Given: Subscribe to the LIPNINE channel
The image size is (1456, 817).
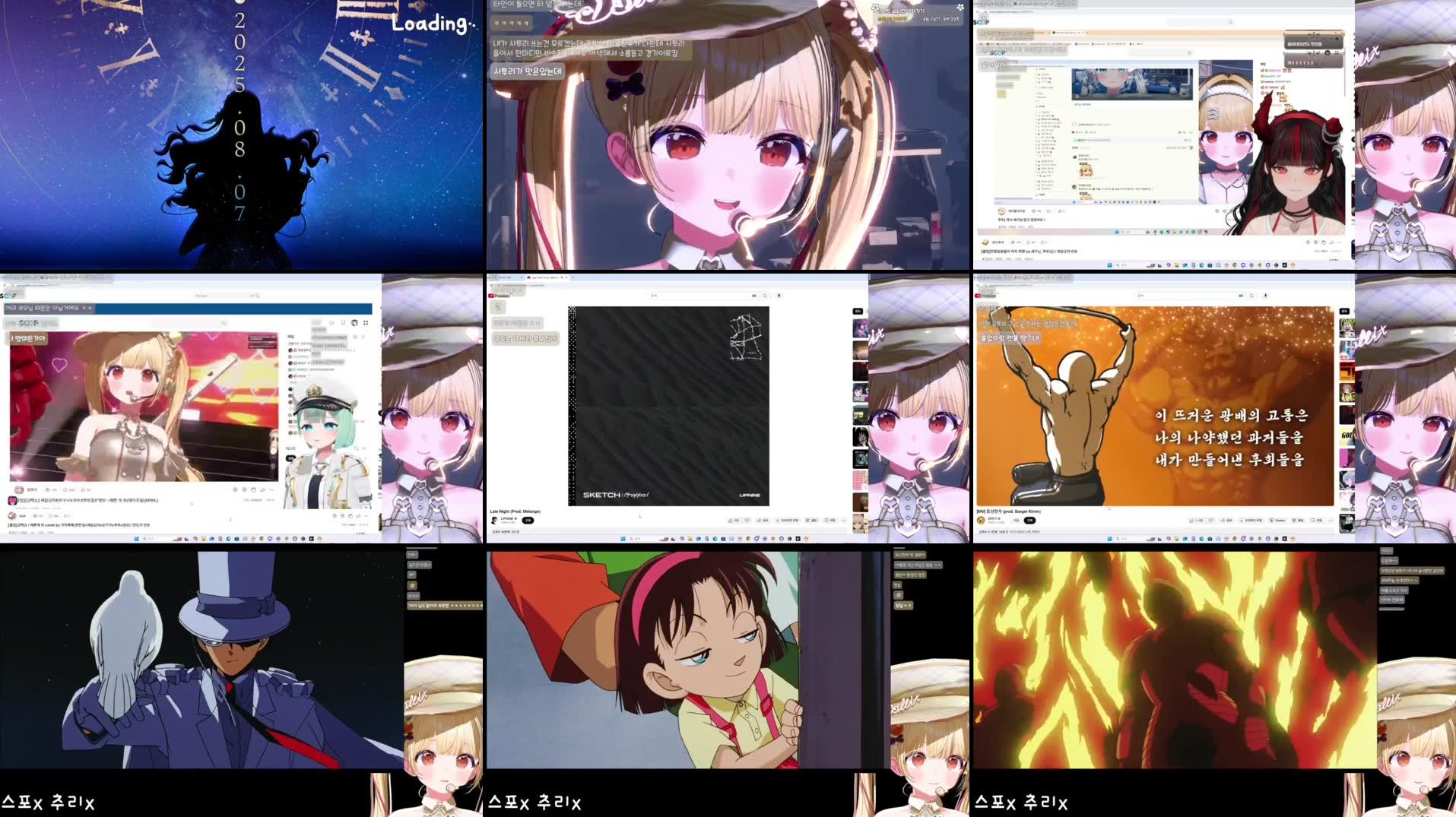Looking at the screenshot, I should point(528,521).
